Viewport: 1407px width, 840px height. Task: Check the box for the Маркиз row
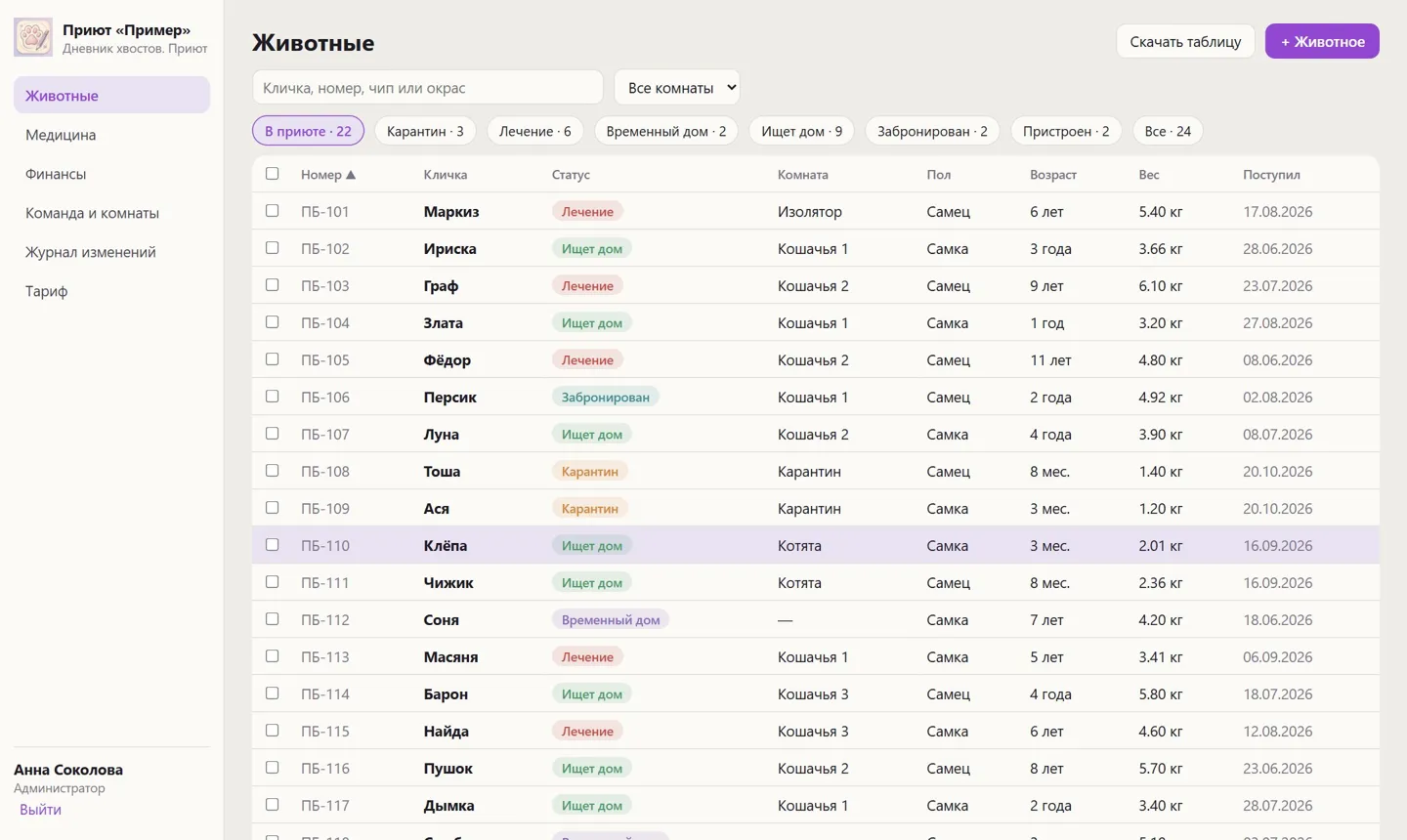click(272, 211)
